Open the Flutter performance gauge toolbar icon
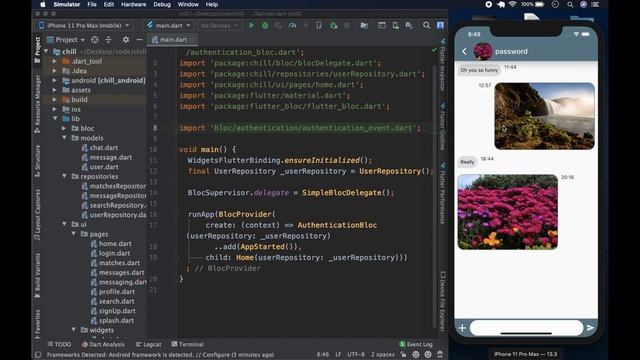640x360 pixels. 292,25
